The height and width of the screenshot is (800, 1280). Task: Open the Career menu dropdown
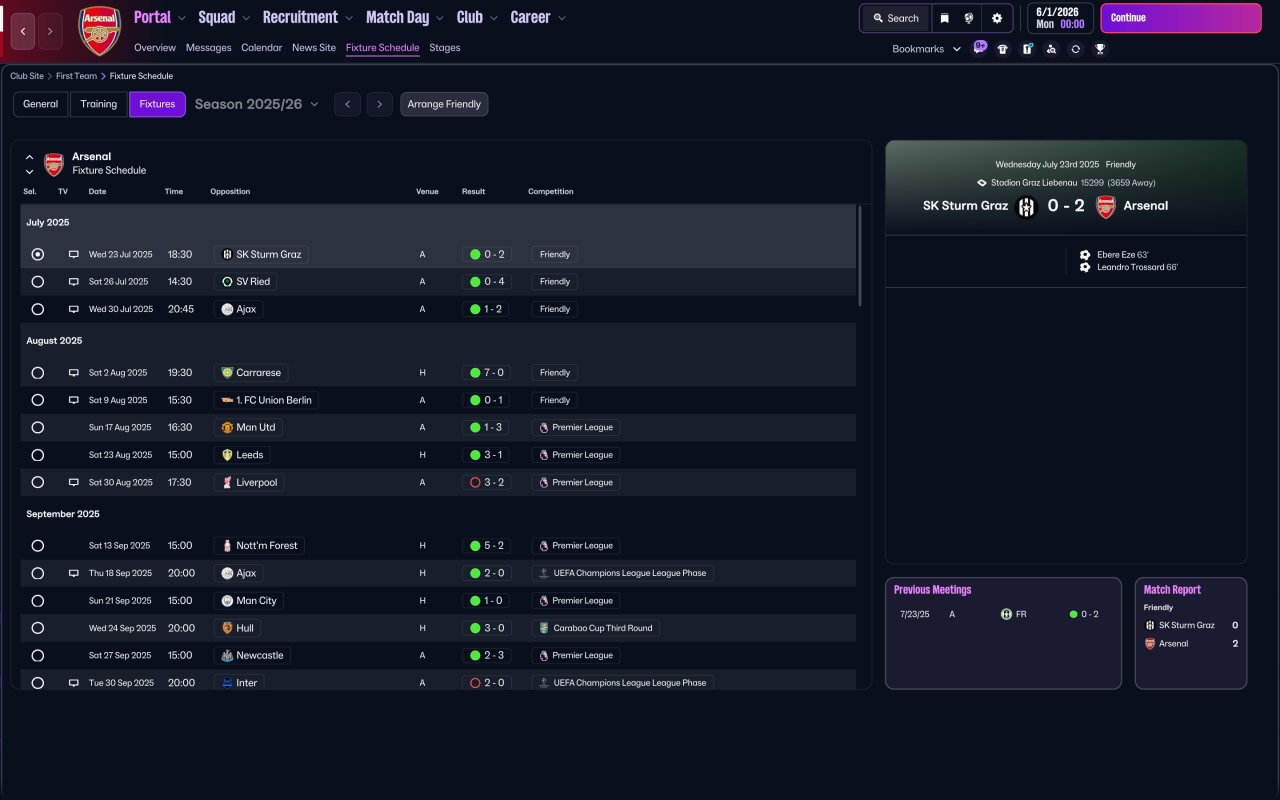(x=538, y=17)
